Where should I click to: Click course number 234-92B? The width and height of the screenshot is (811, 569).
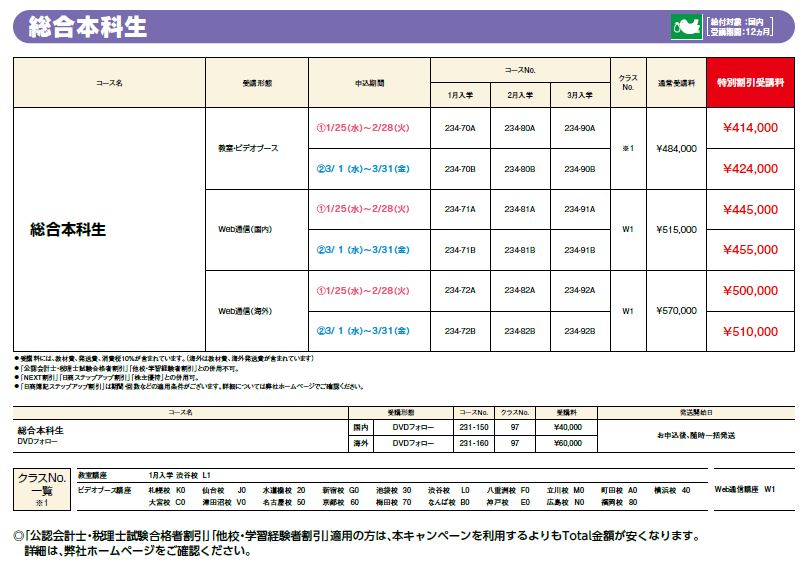[580, 331]
